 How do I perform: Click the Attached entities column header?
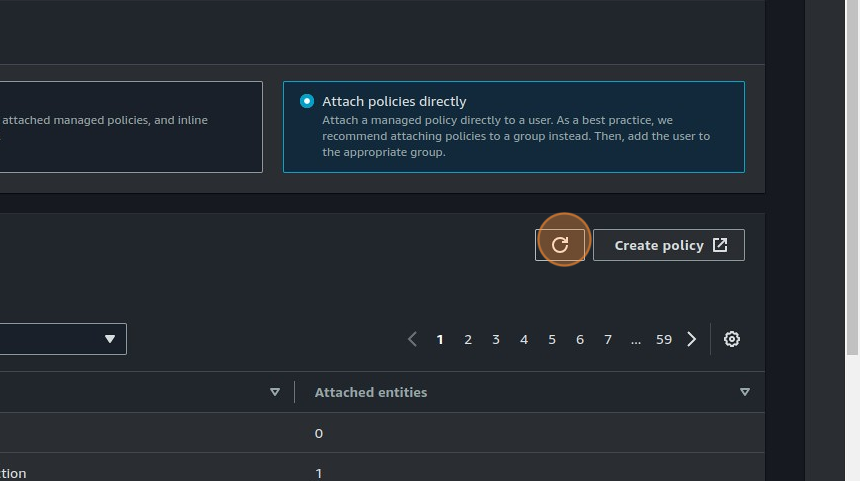pyautogui.click(x=371, y=392)
